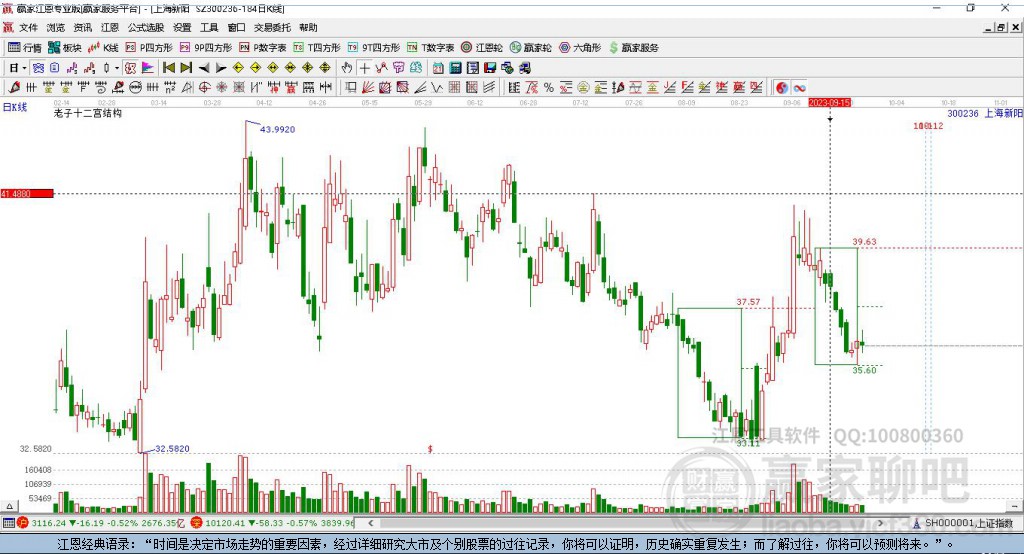Open 赢家服务 with the dollar icon

point(633,48)
